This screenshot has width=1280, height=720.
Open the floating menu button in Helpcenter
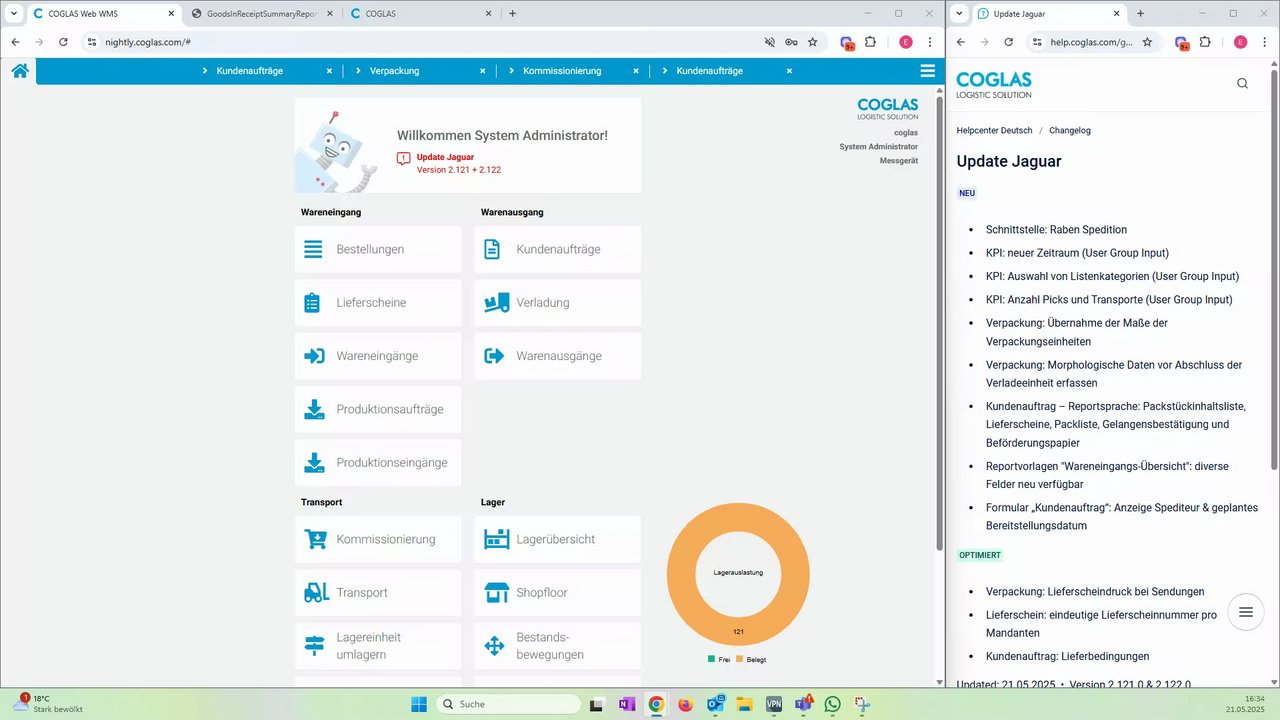1246,612
